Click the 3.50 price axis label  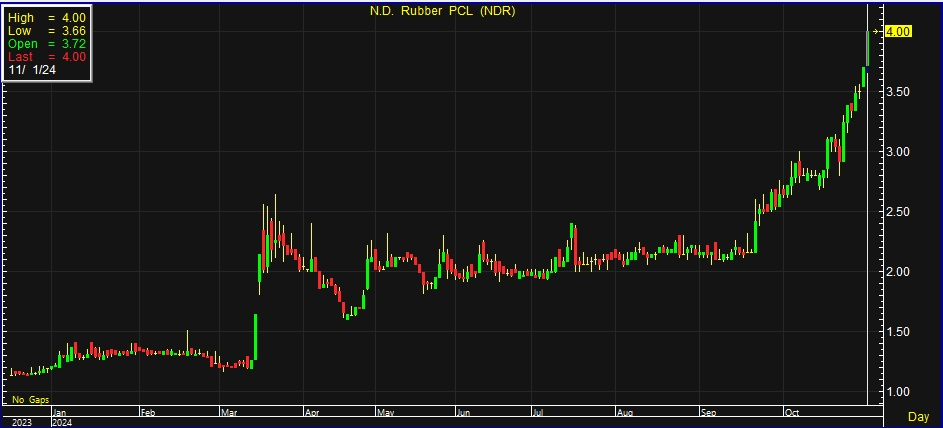[x=898, y=92]
